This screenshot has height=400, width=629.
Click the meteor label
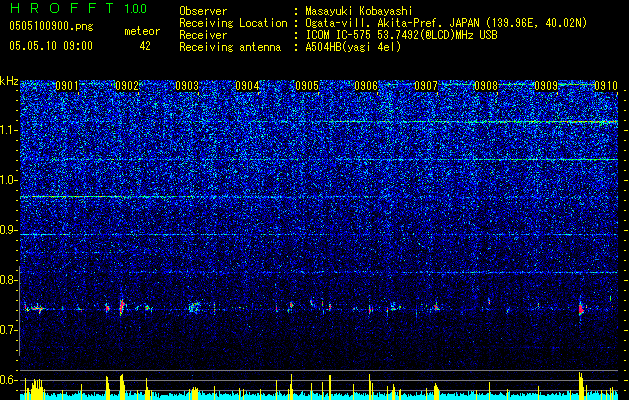point(142,31)
